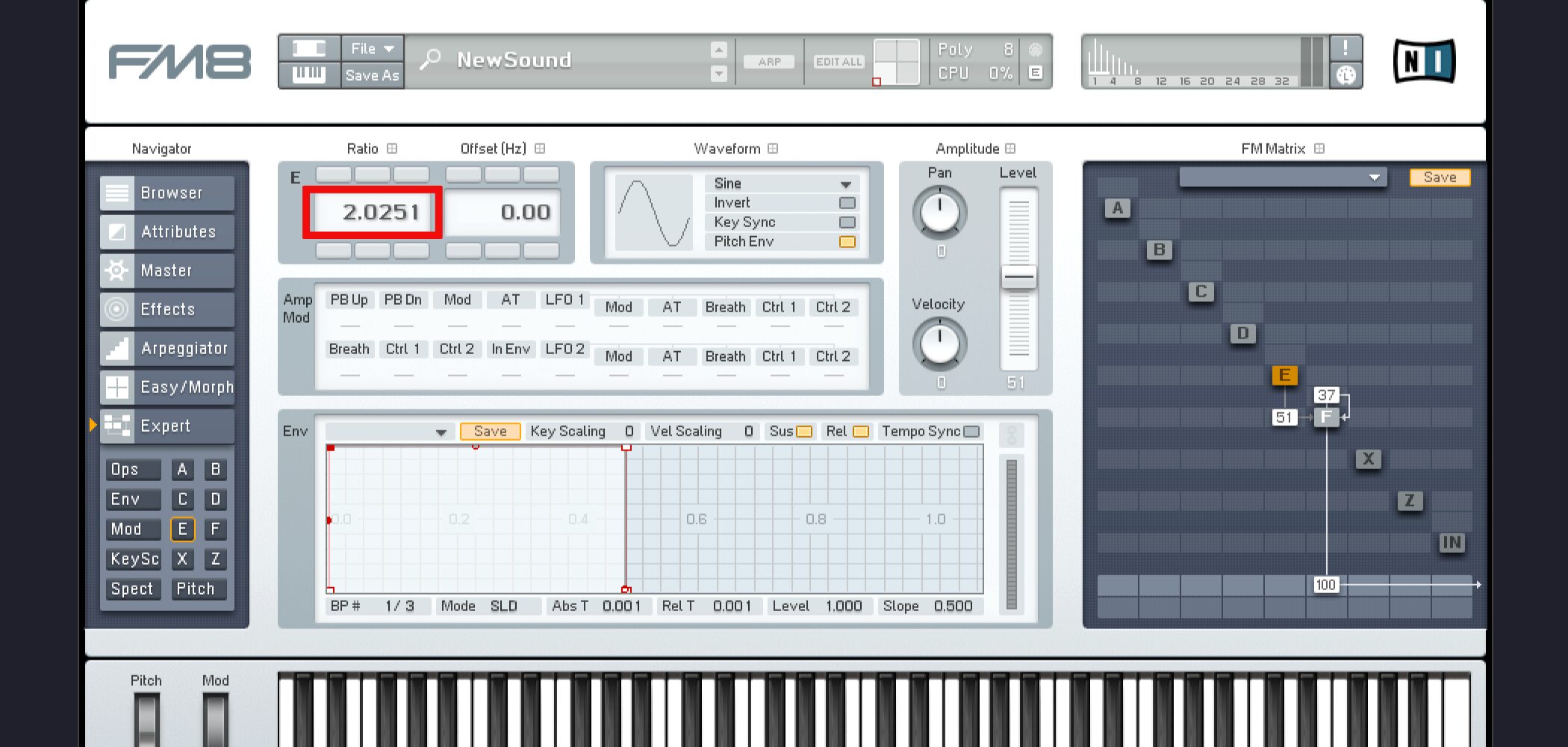Open the Easy/Morph page

(167, 387)
